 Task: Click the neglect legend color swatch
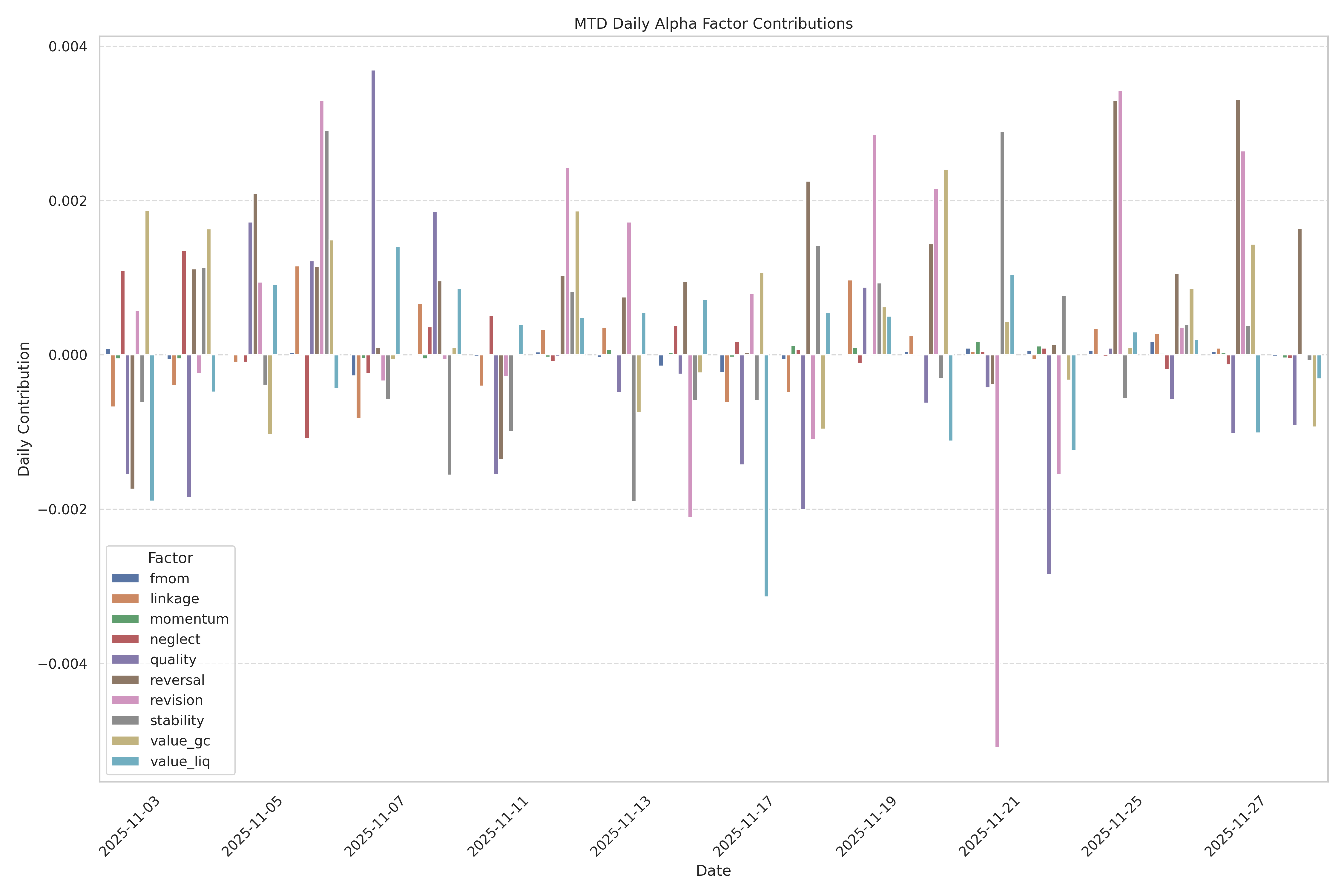125,639
